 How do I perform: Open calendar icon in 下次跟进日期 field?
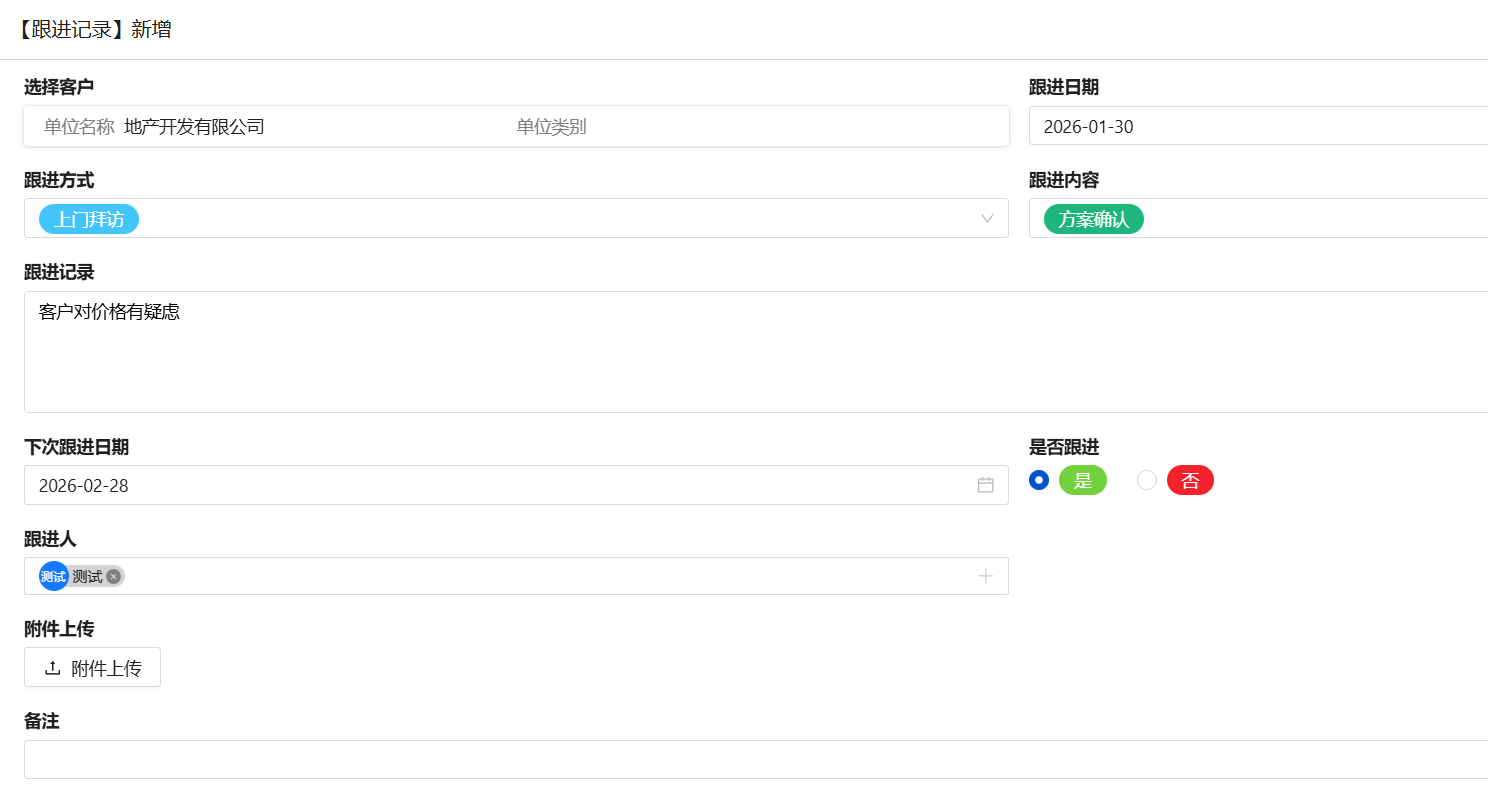(x=985, y=485)
